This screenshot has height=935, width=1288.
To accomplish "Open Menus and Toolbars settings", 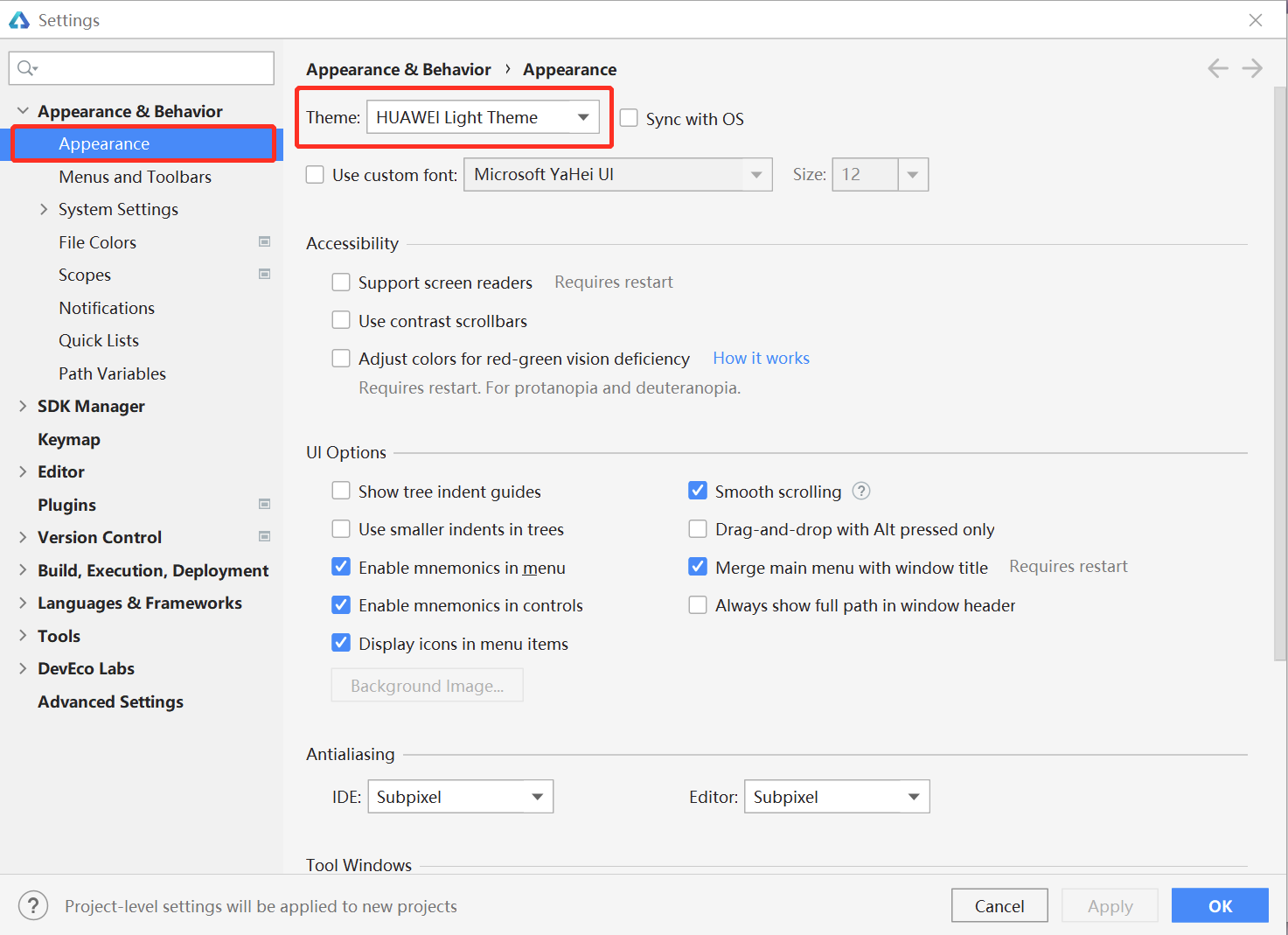I will pos(136,177).
